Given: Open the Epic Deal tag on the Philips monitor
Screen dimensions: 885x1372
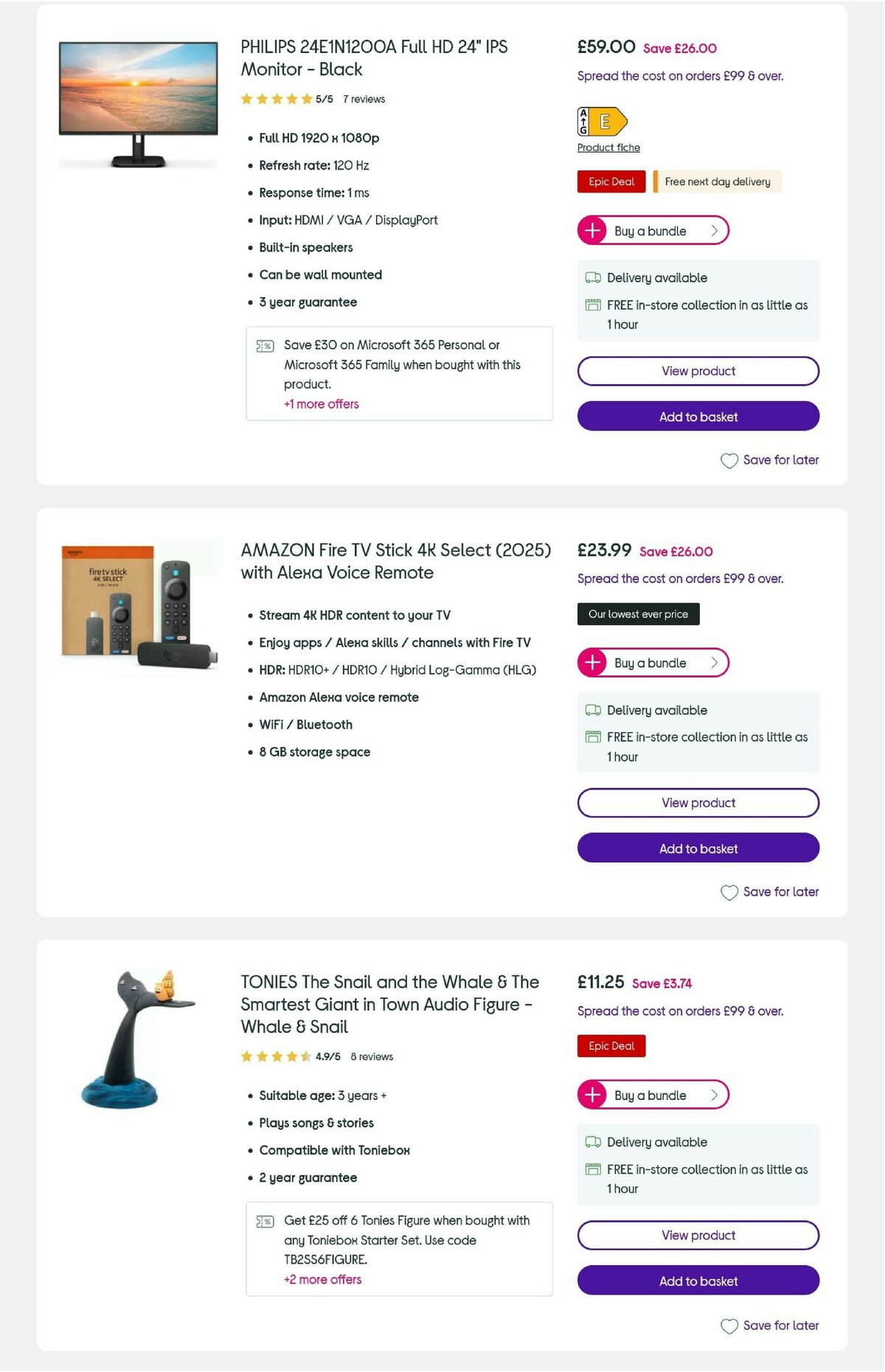Looking at the screenshot, I should coord(611,181).
